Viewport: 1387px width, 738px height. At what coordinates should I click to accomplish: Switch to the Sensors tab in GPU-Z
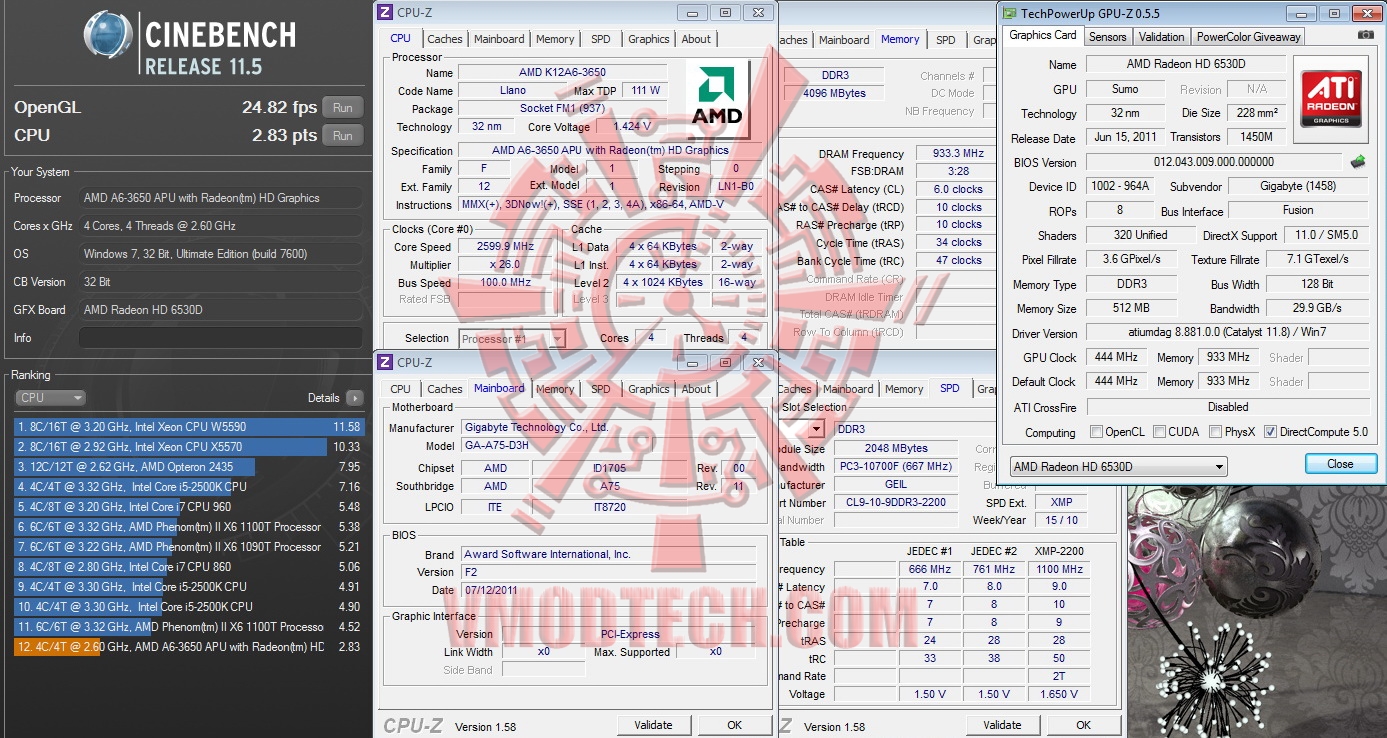(x=1108, y=37)
